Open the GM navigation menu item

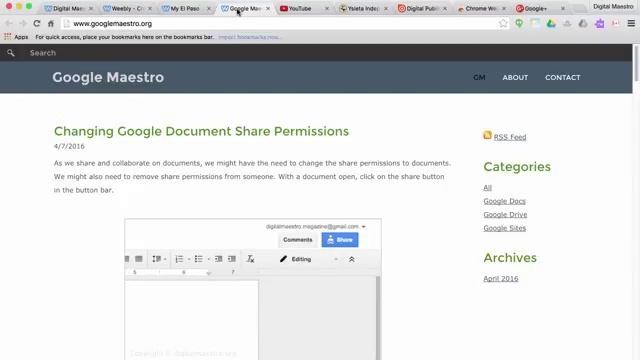pos(479,78)
